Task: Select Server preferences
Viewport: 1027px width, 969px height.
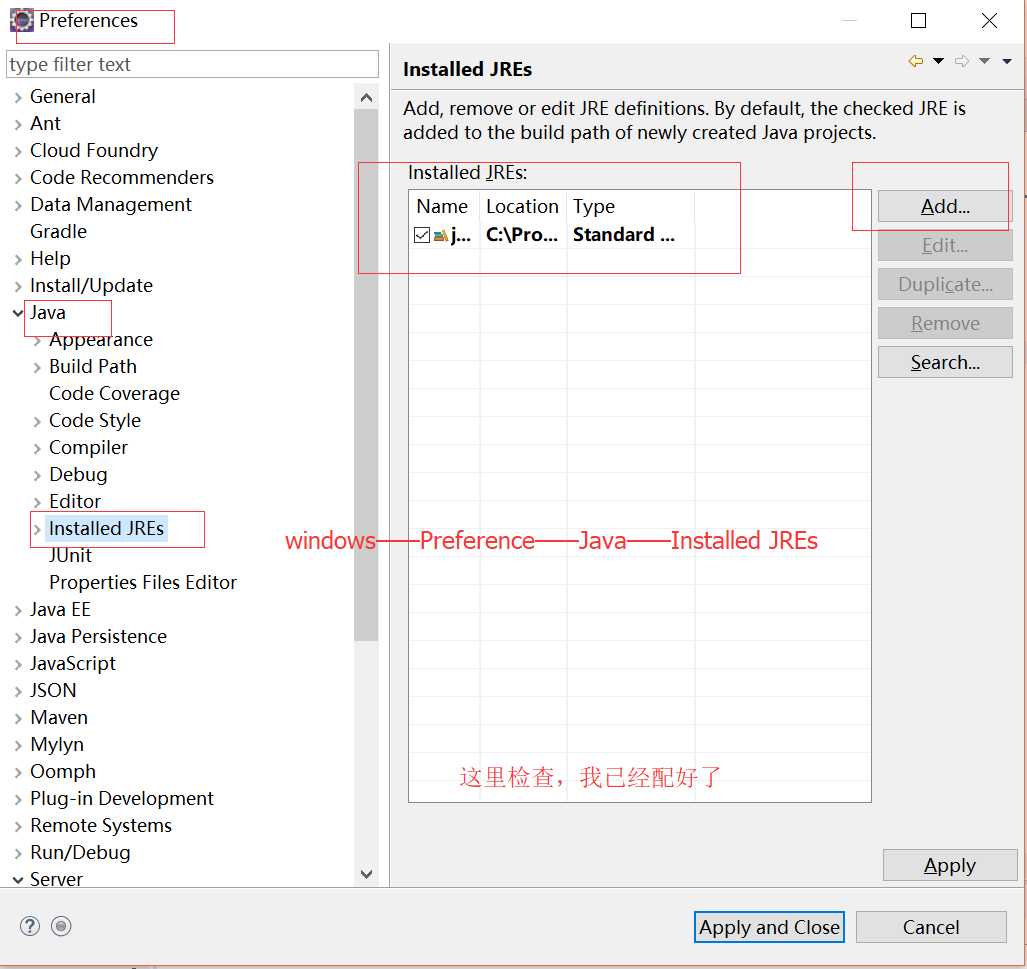Action: point(56,879)
